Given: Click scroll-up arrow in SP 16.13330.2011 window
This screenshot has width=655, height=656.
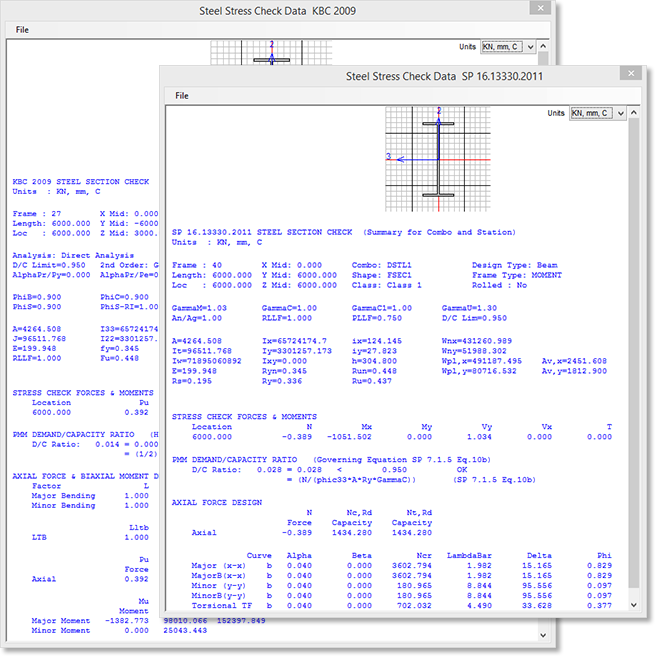Looking at the screenshot, I should pos(636,114).
